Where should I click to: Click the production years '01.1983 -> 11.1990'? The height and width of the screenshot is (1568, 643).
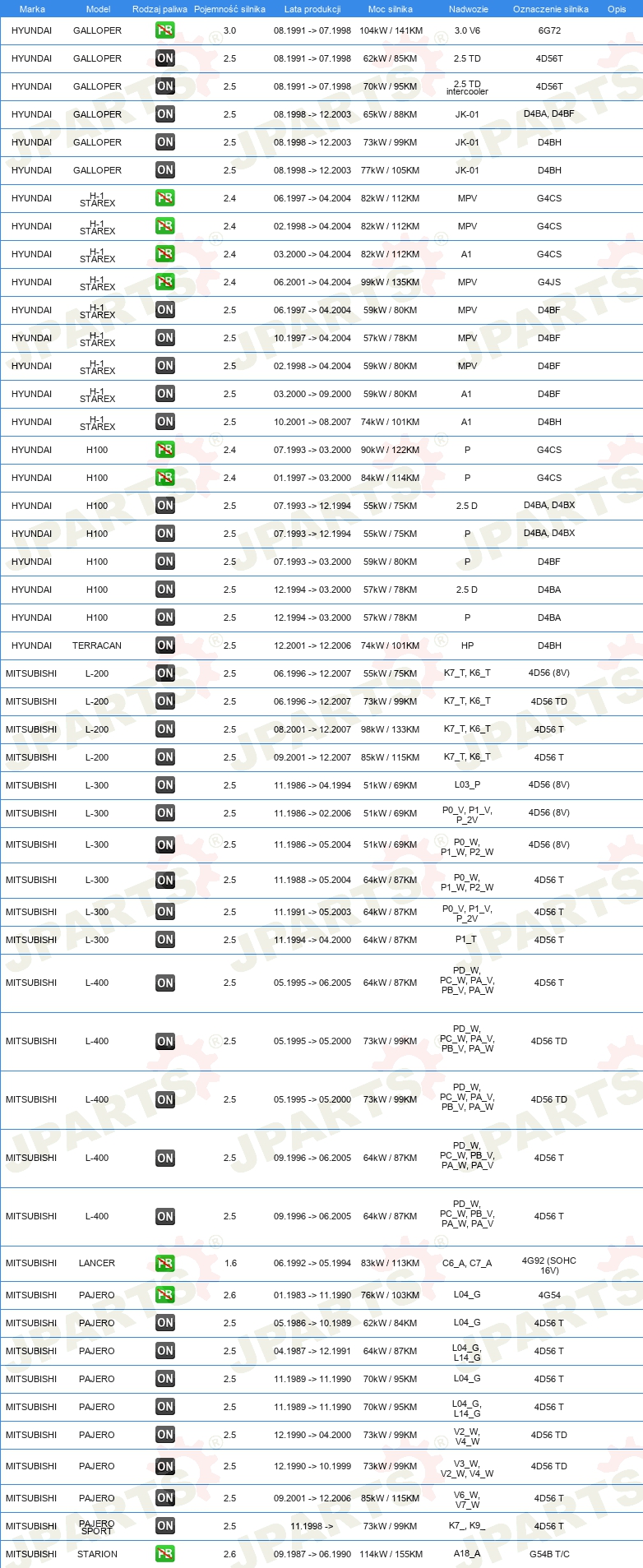[312, 1295]
